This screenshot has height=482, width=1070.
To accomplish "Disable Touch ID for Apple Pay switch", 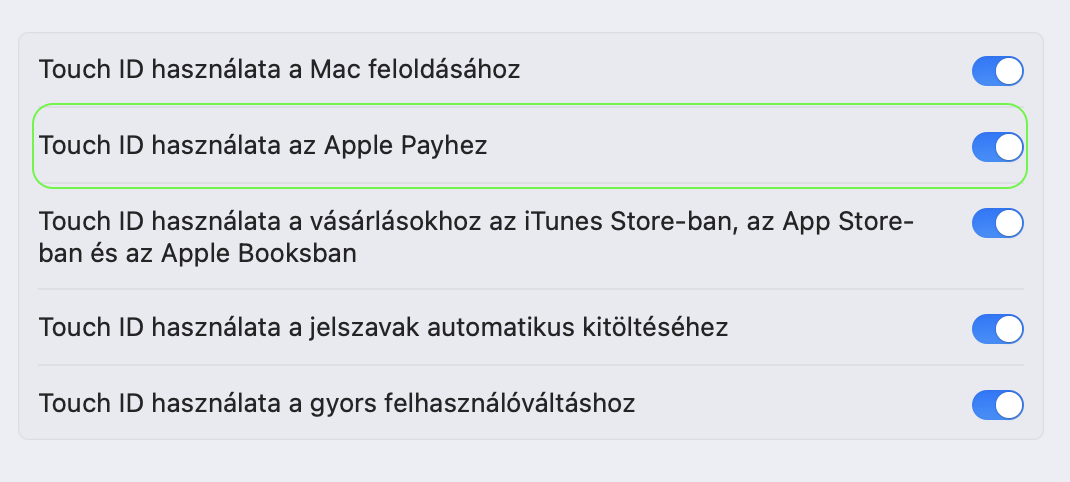I will pos(997,147).
